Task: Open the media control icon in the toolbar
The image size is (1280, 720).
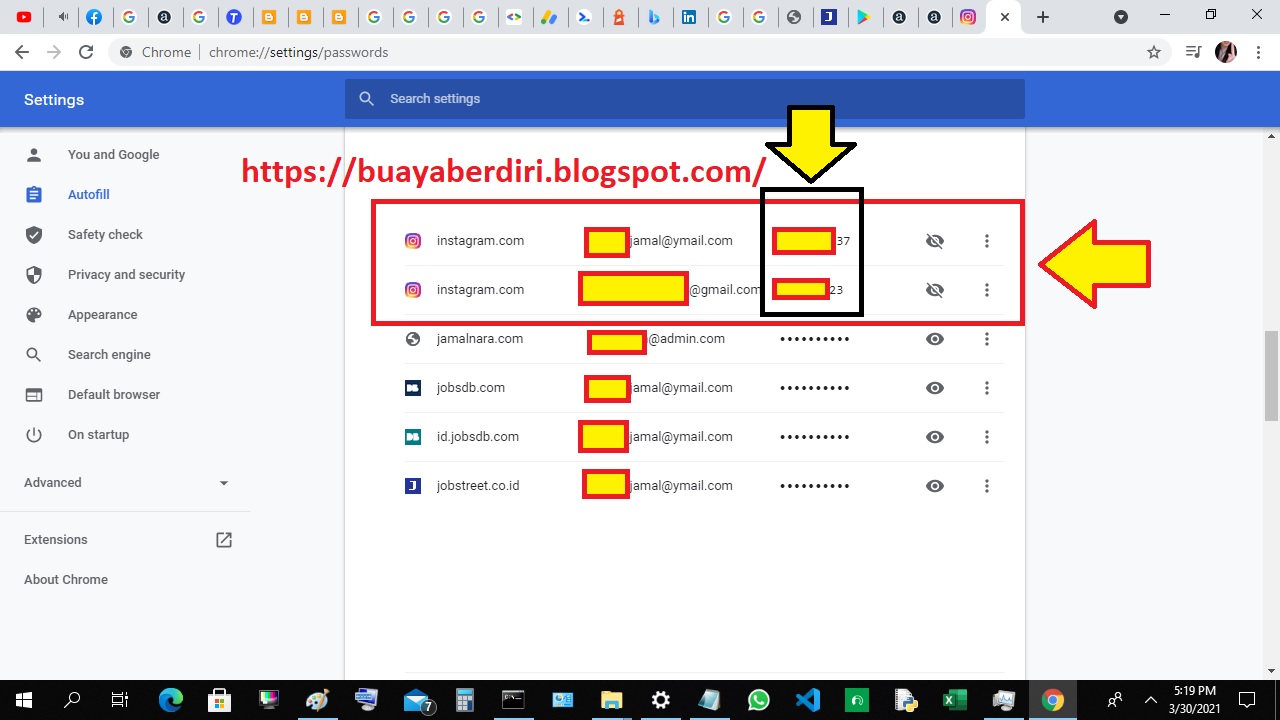Action: 1193,52
